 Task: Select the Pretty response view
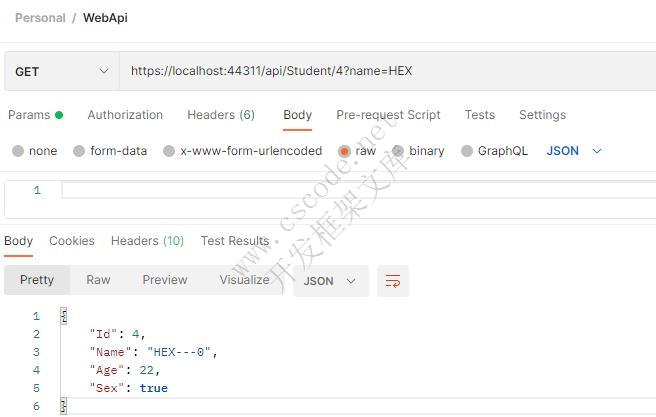coord(37,280)
